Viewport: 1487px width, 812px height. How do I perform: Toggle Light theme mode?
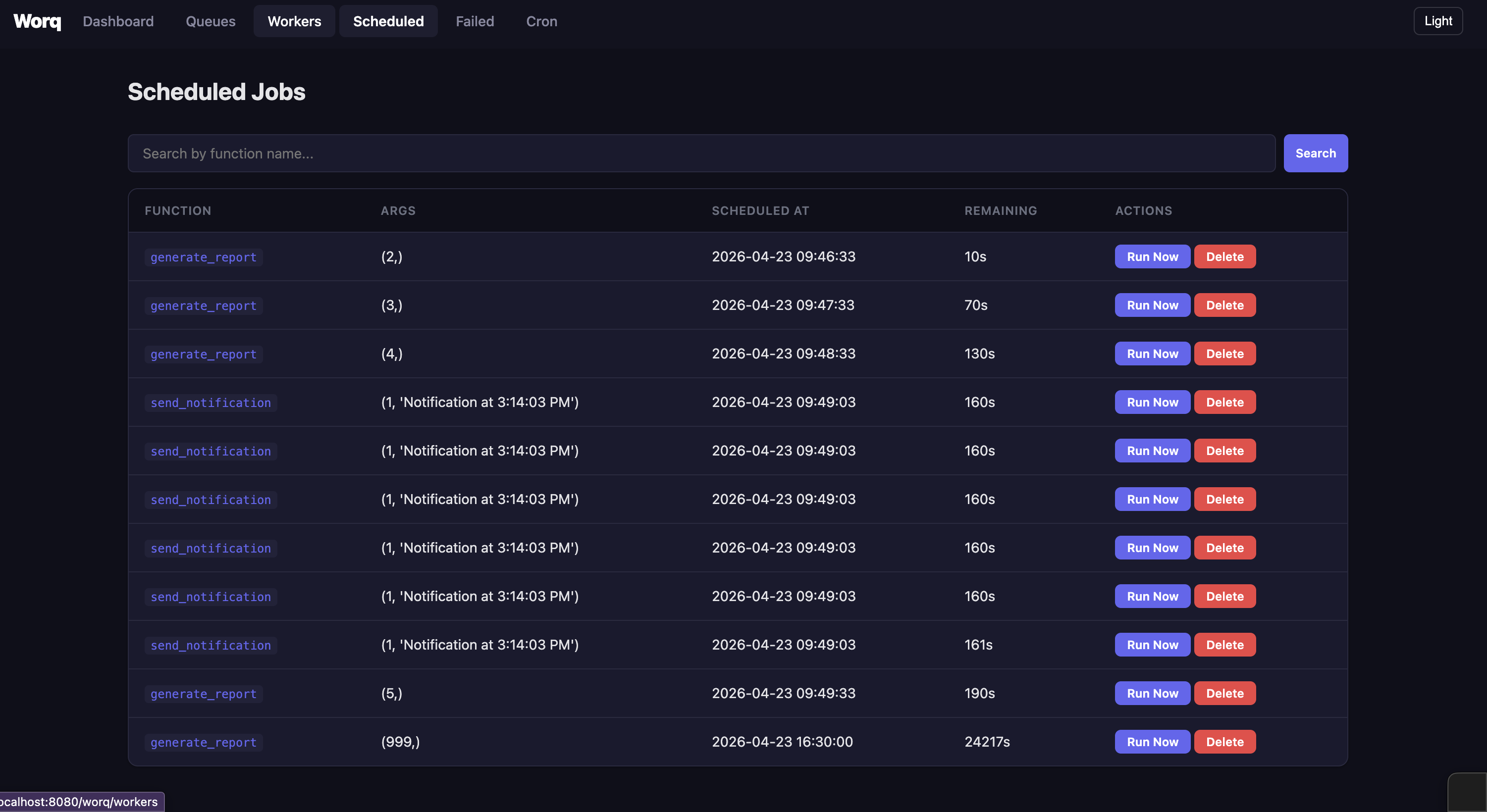(x=1438, y=21)
